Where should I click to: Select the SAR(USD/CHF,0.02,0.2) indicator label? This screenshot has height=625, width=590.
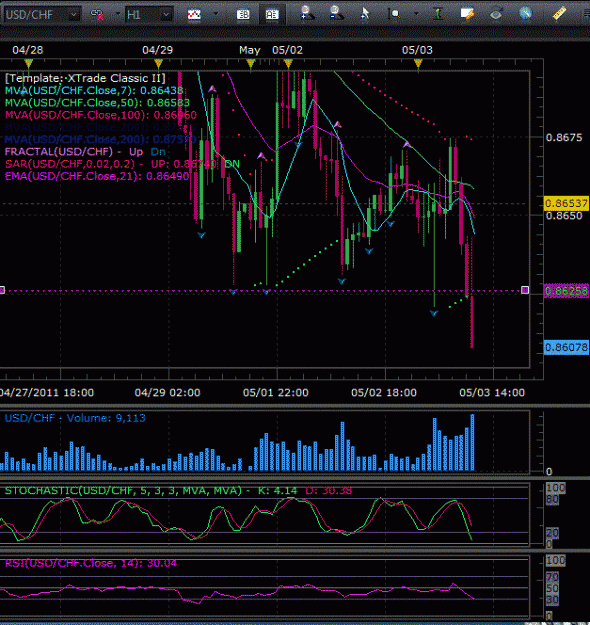tap(122, 164)
